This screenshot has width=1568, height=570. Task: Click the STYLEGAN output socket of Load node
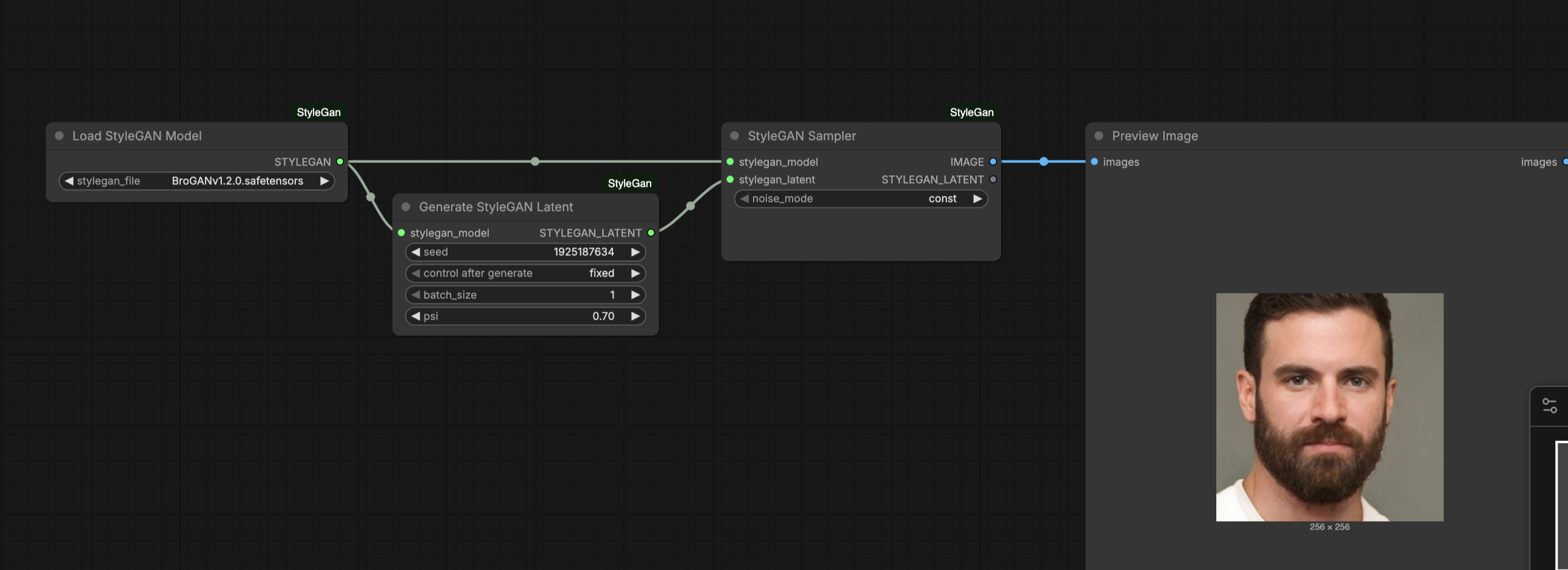point(340,162)
